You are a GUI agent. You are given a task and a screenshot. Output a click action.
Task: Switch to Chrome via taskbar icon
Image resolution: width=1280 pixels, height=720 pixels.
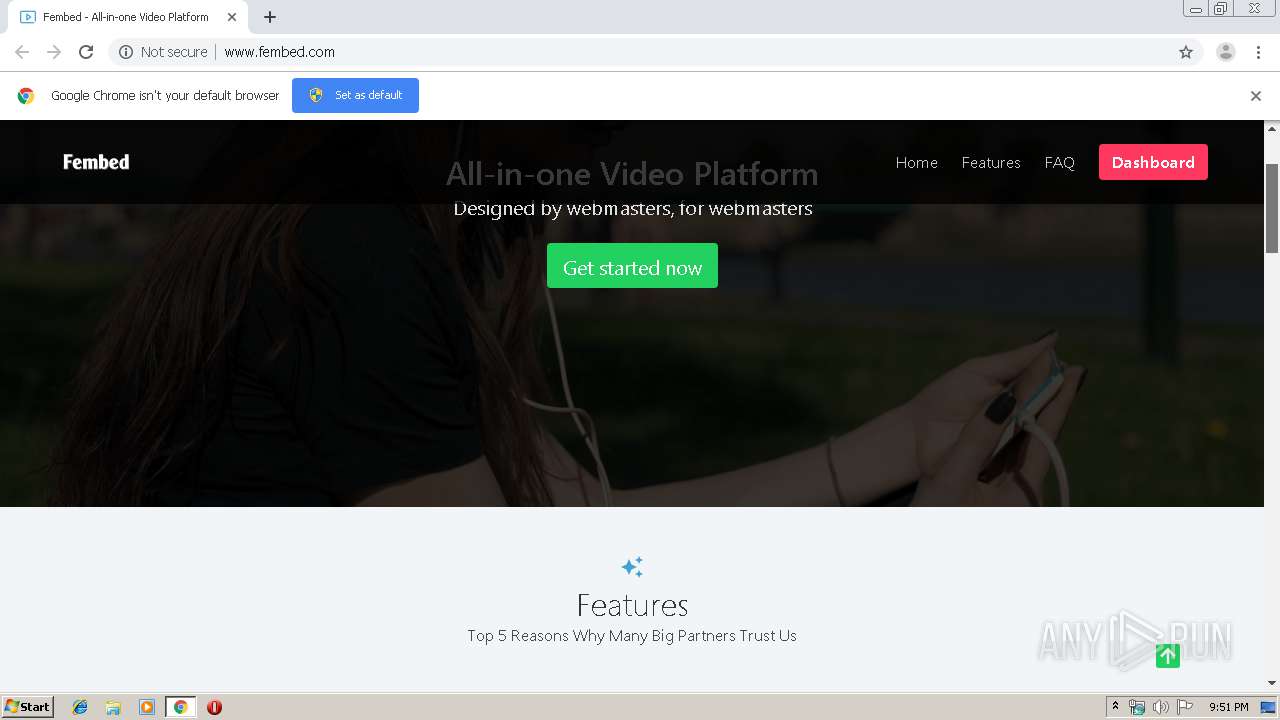point(180,707)
